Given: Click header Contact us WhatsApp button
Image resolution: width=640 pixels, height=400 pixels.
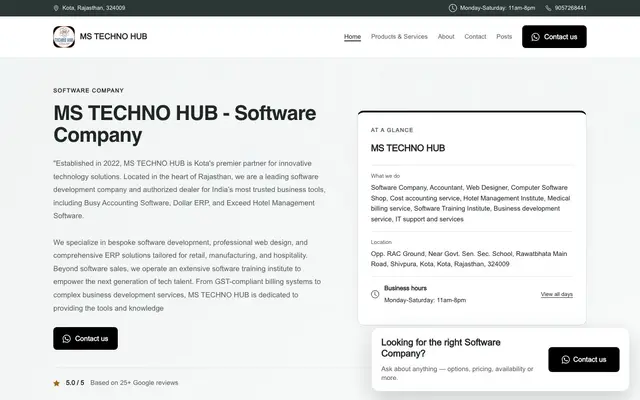Looking at the screenshot, I should point(554,37).
